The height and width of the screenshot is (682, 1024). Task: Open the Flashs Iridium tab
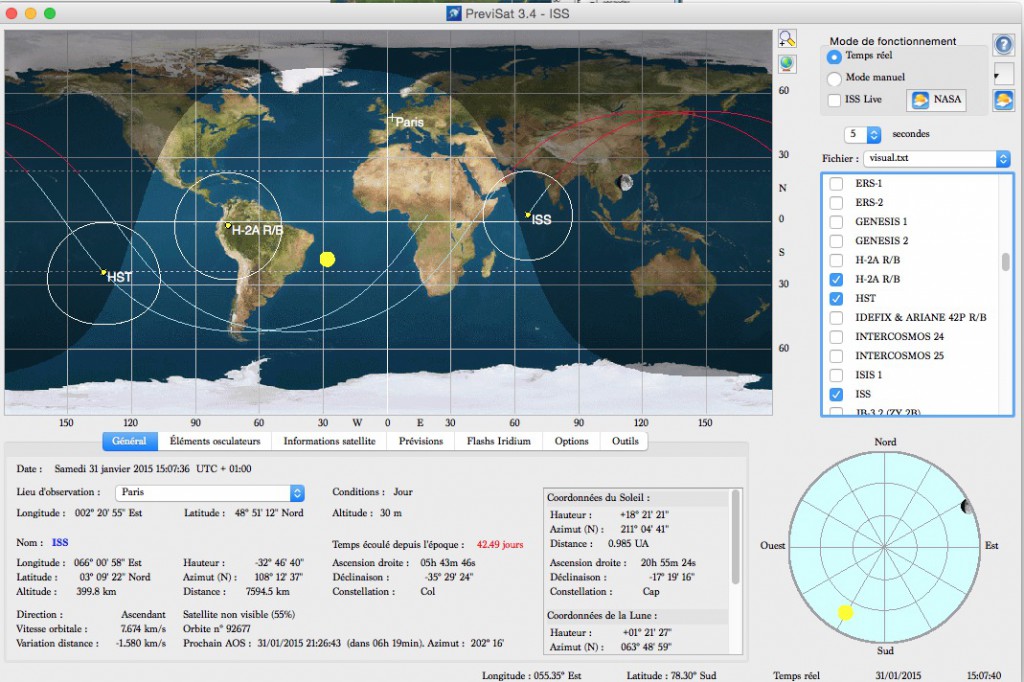click(x=498, y=441)
